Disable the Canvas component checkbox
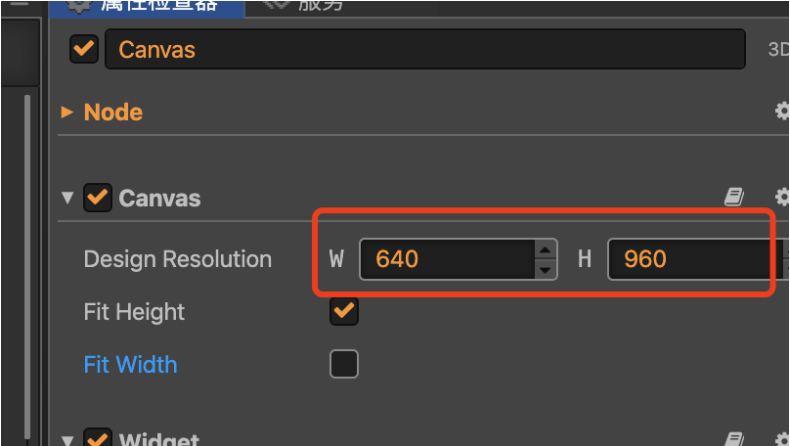The image size is (790, 446). (x=97, y=197)
